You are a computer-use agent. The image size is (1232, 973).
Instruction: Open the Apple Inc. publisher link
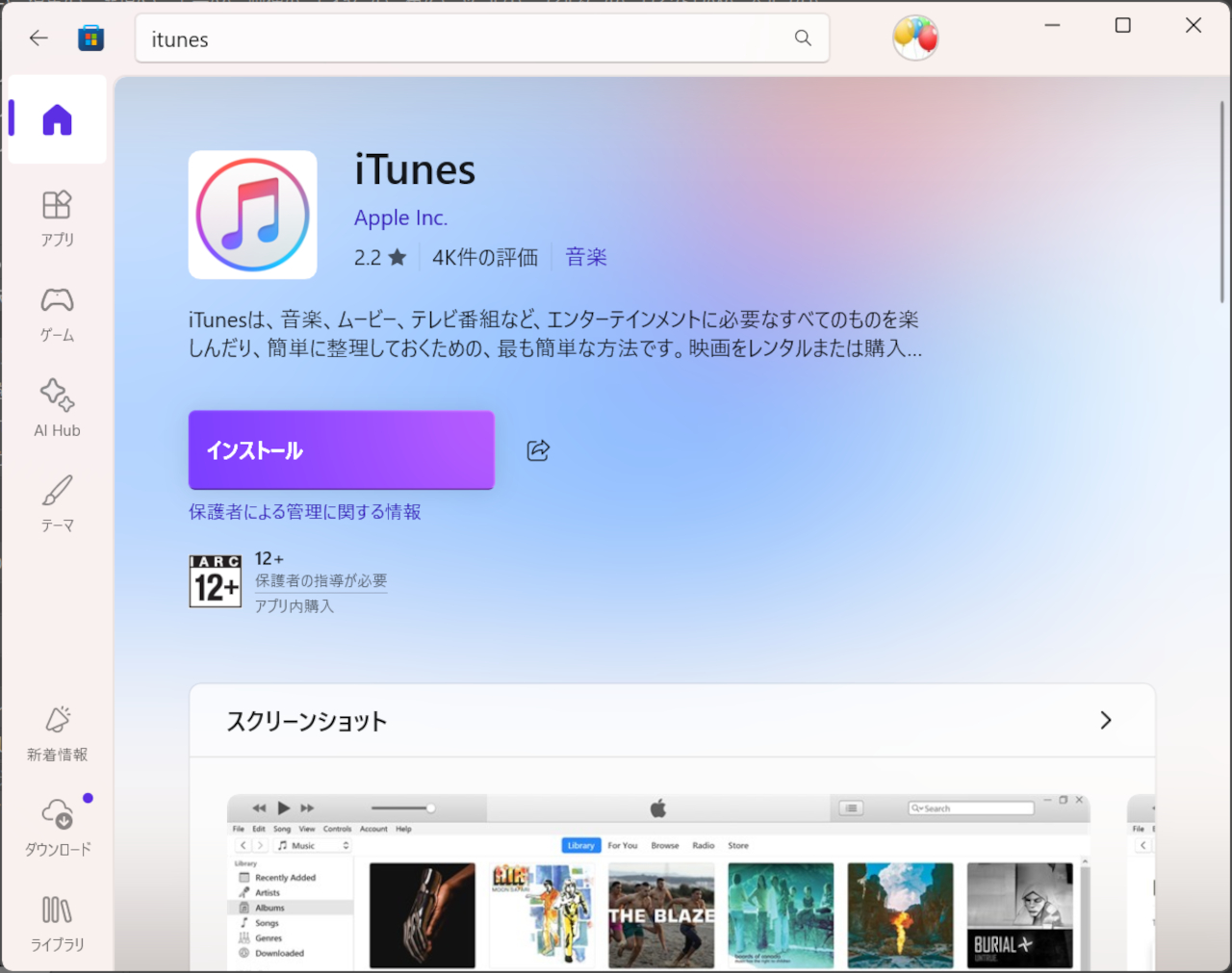tap(400, 218)
